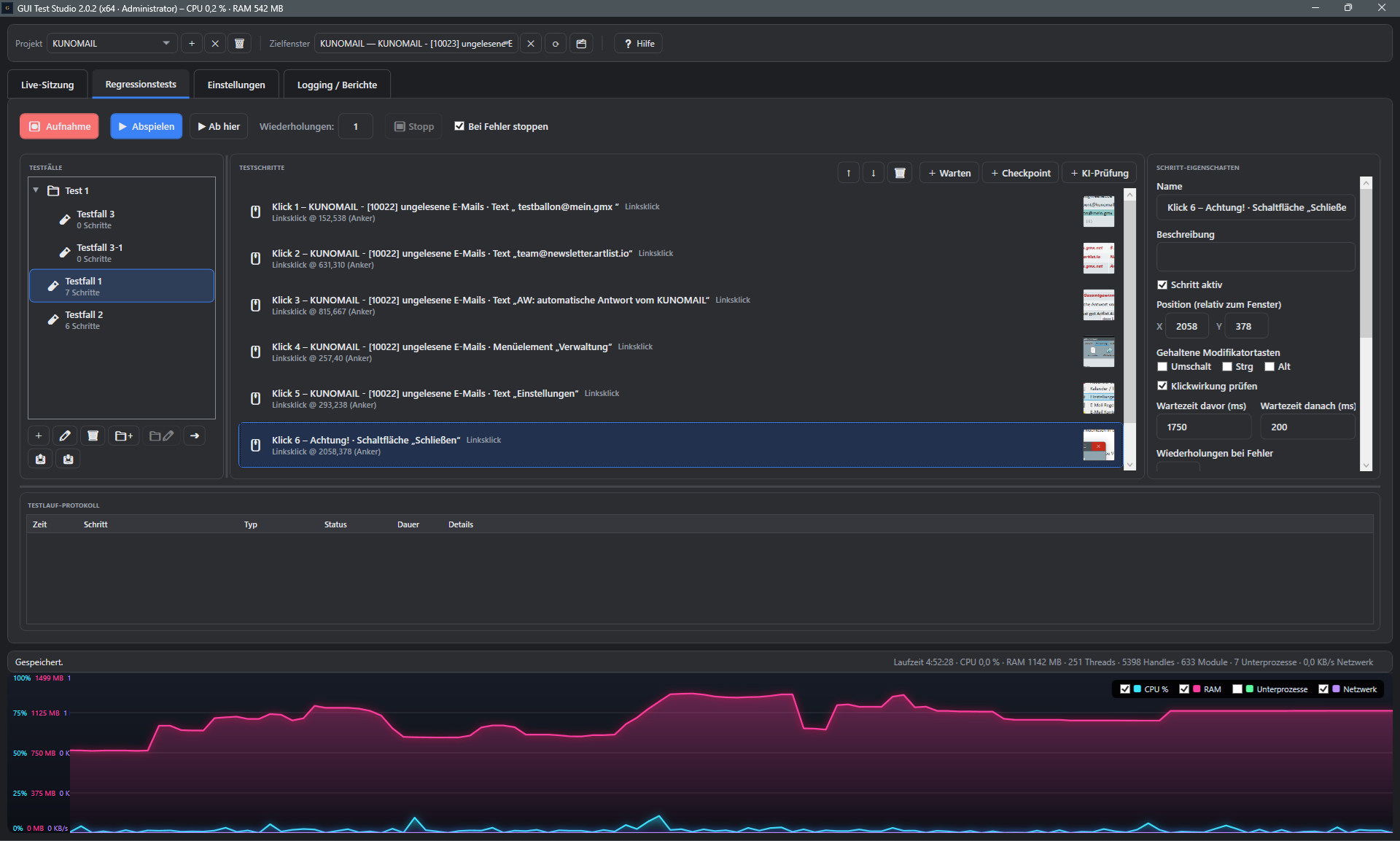Add a KI-Prüfung step
The width and height of the screenshot is (1400, 841).
[x=1099, y=173]
